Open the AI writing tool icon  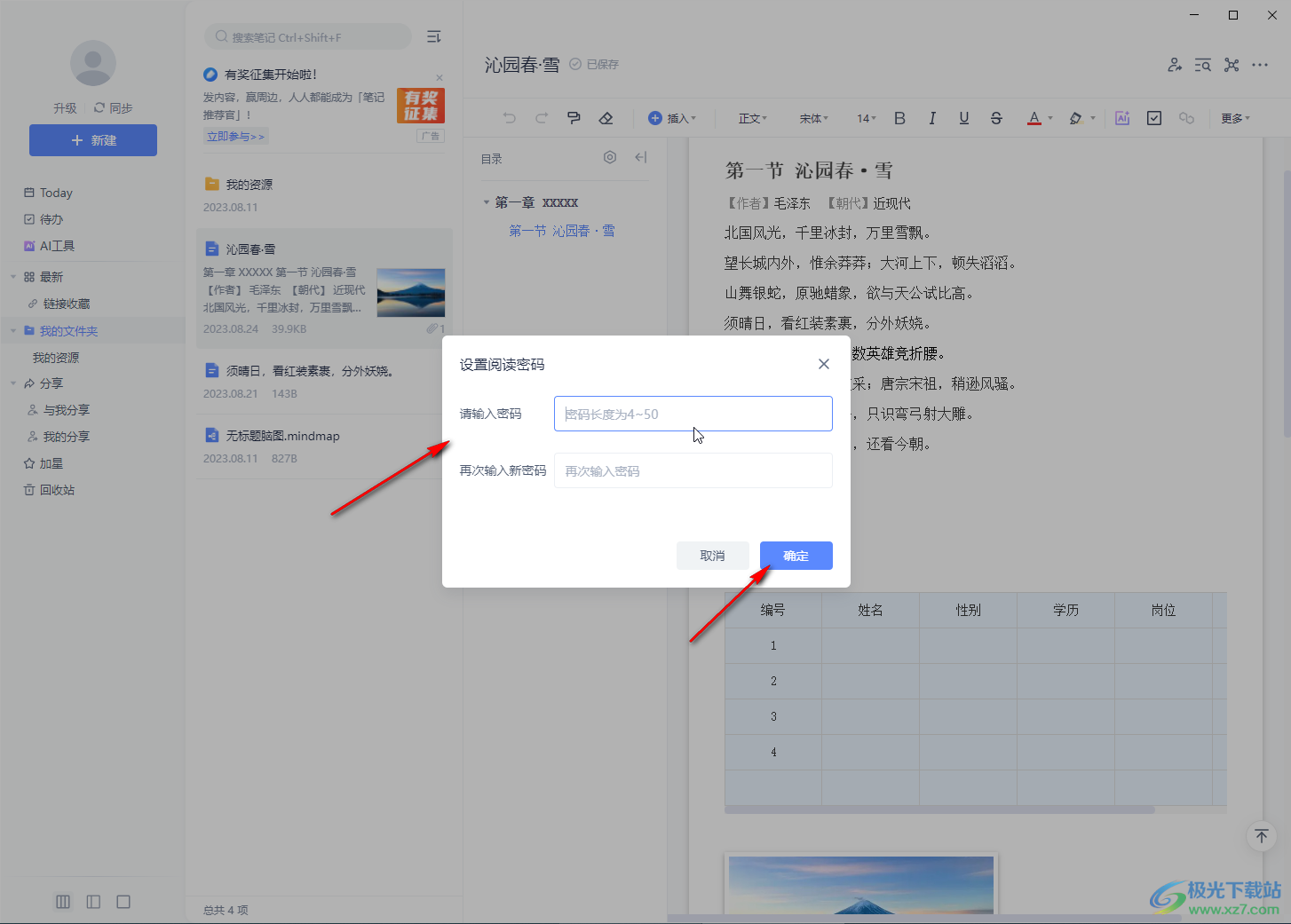[x=1122, y=118]
